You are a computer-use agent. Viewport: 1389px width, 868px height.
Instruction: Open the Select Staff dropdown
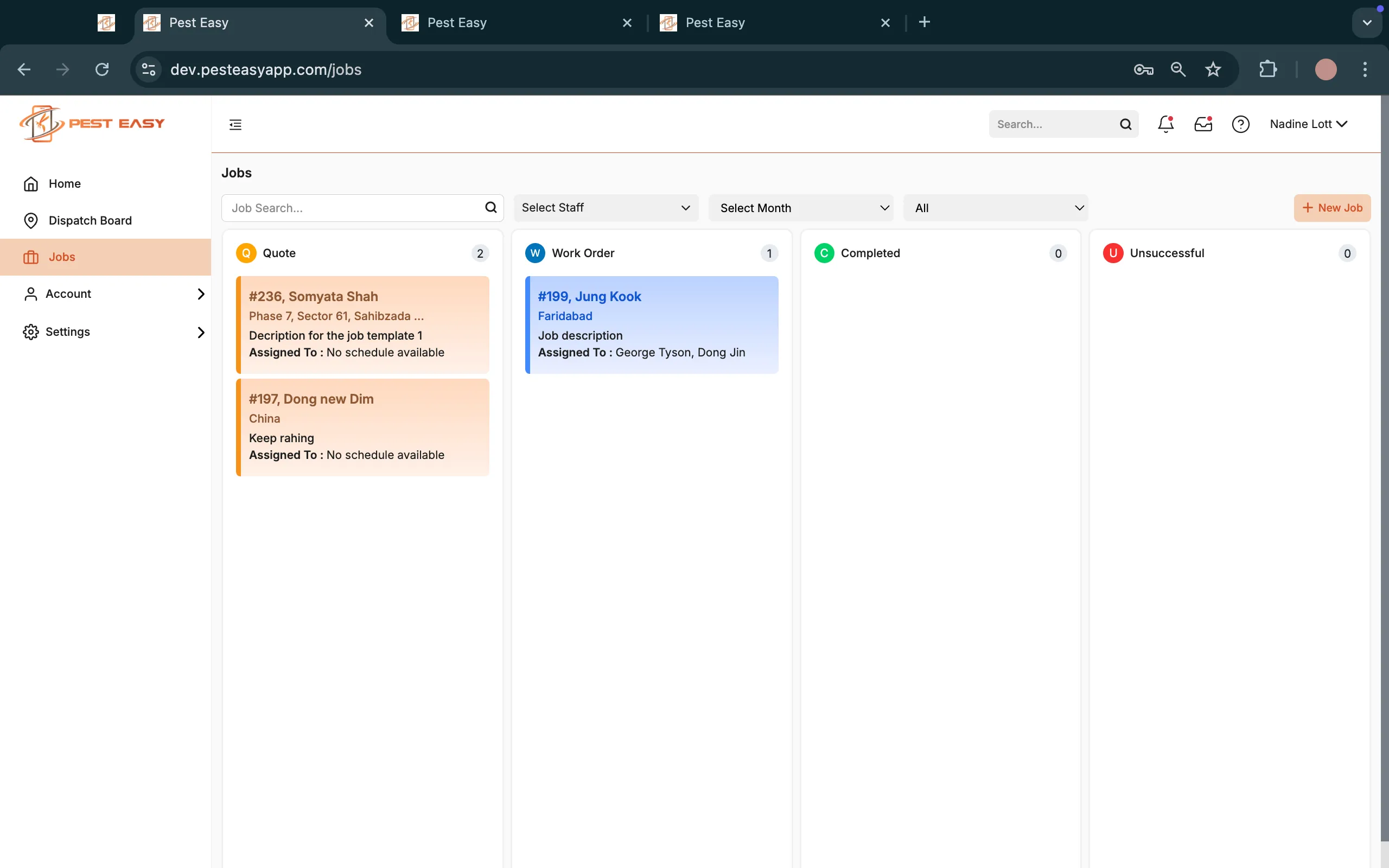click(606, 208)
